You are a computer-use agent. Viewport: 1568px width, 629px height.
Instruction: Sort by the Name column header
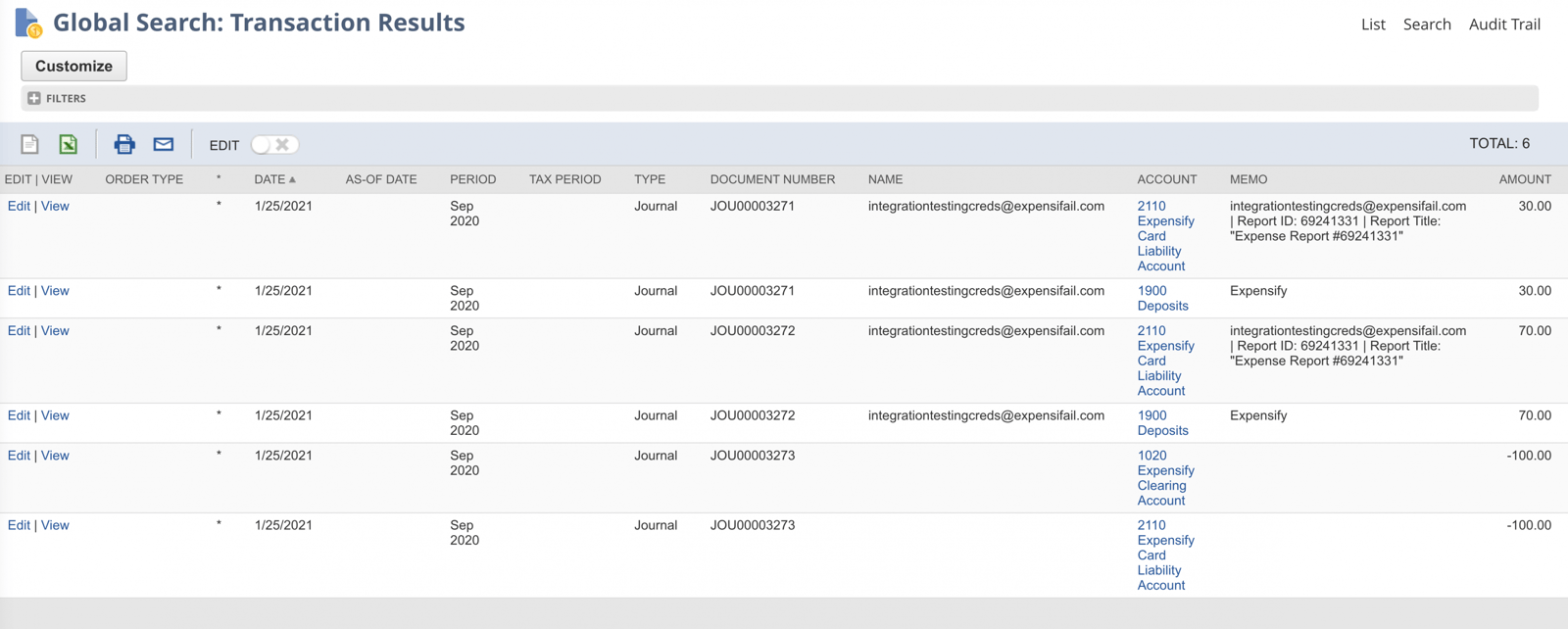click(885, 179)
